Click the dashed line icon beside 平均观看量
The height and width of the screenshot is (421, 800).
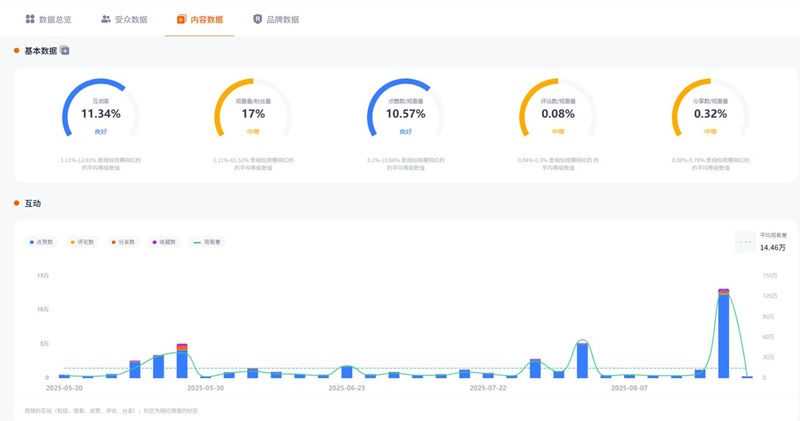pyautogui.click(x=745, y=241)
